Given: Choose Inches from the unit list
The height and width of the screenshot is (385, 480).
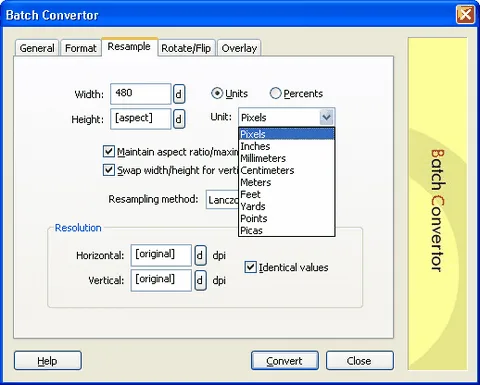Looking at the screenshot, I should 287,146.
